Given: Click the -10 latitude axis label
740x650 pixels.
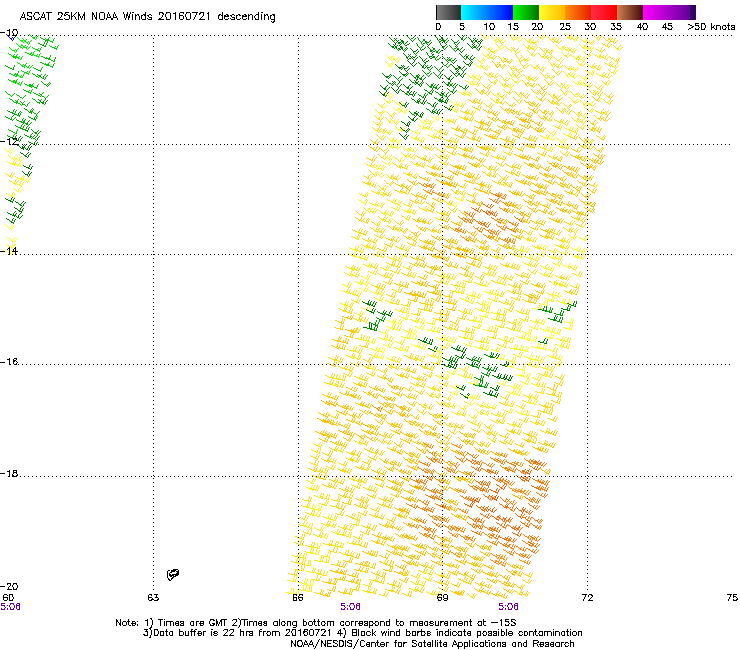Looking at the screenshot, I should pos(9,33).
